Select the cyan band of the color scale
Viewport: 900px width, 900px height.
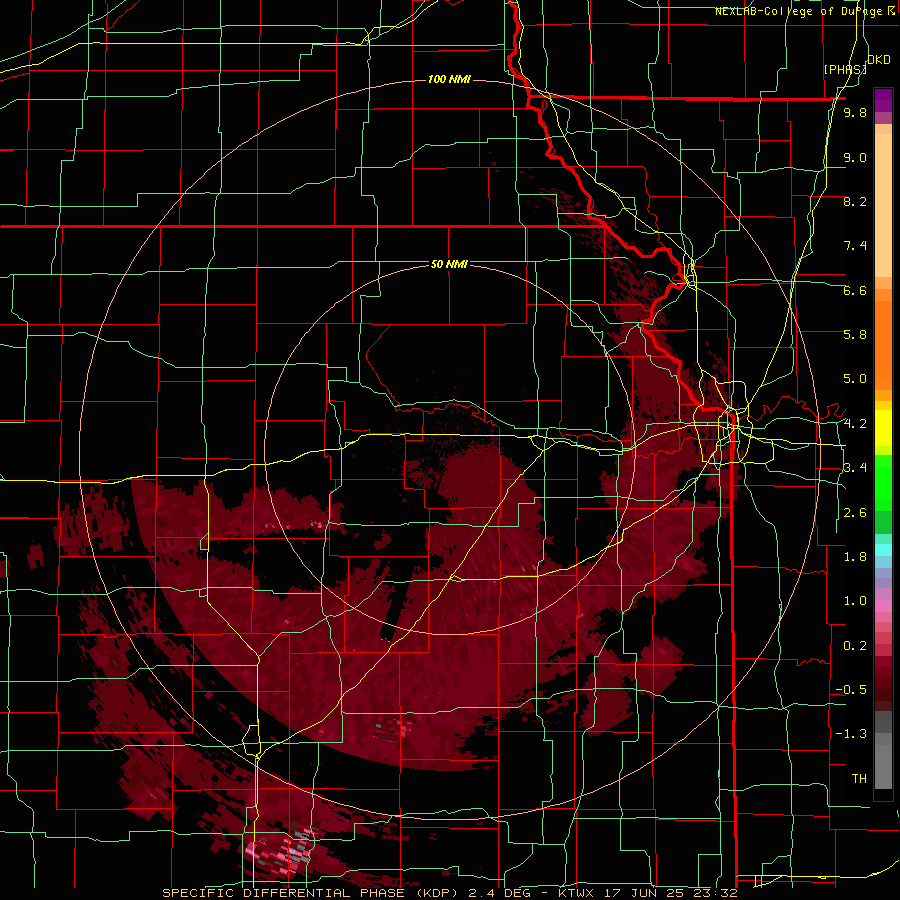883,550
